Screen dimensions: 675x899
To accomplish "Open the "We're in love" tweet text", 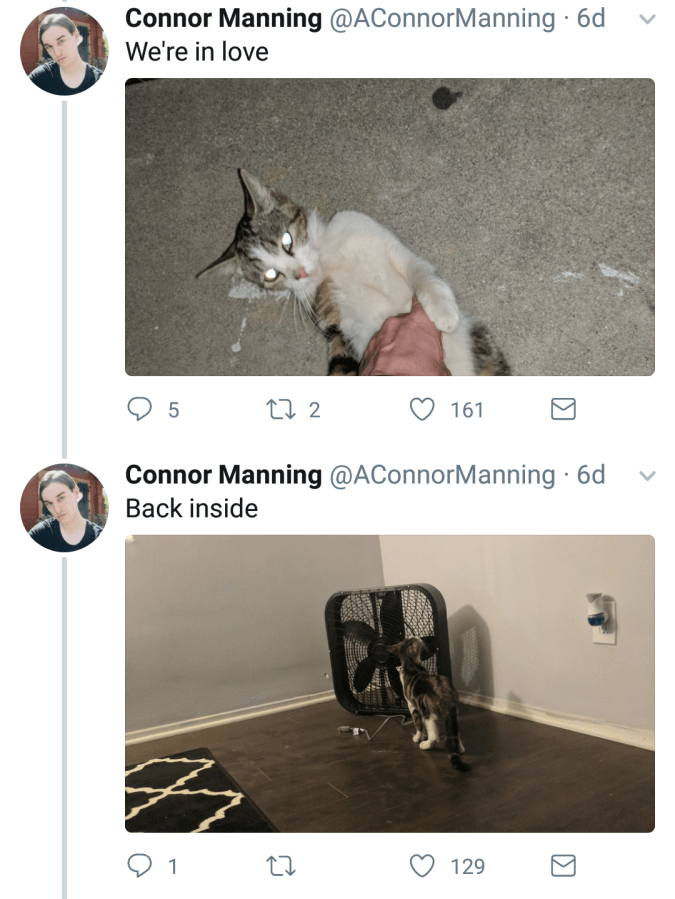I will click(x=197, y=52).
